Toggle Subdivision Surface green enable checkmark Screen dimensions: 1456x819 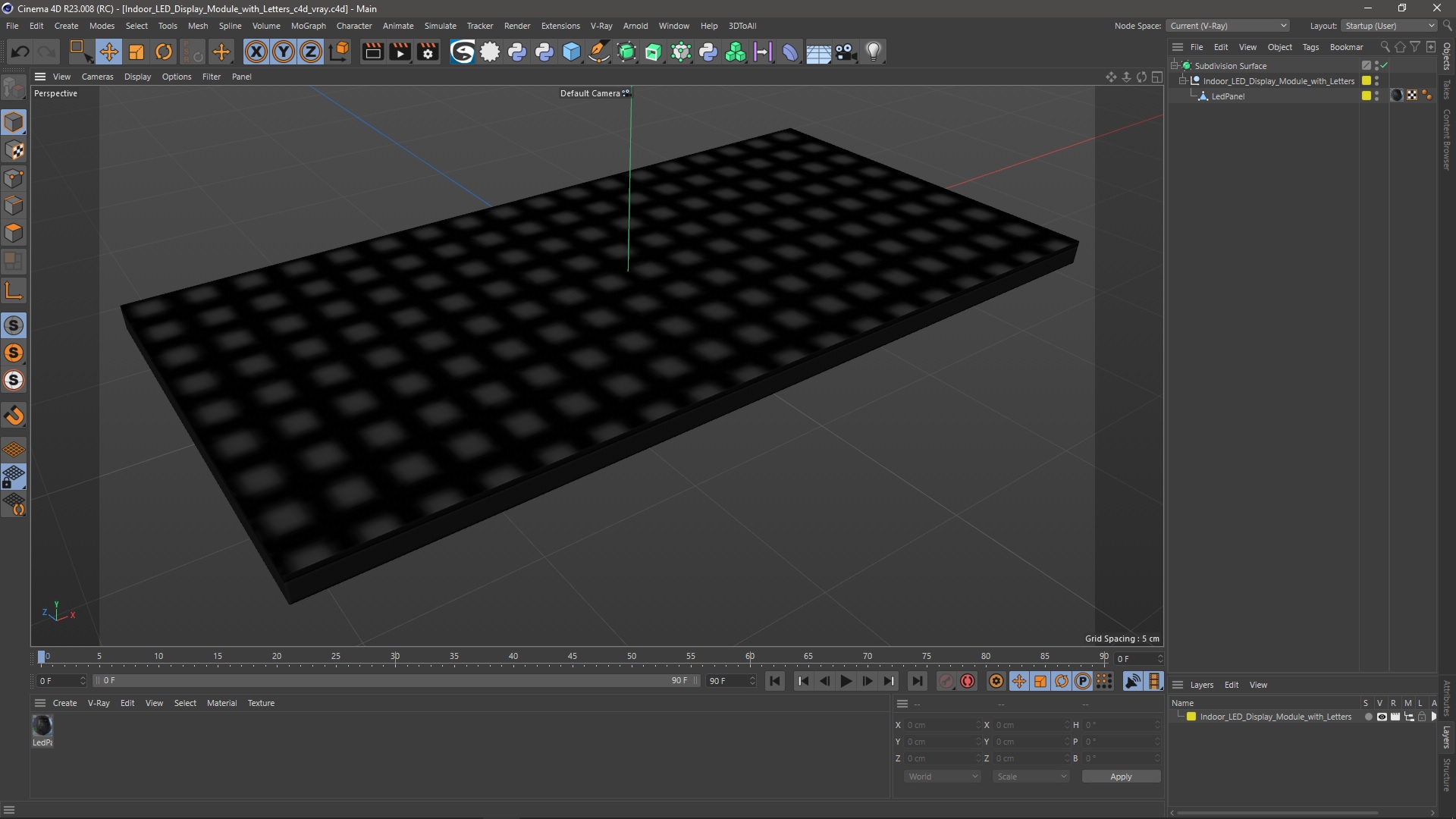click(x=1384, y=66)
